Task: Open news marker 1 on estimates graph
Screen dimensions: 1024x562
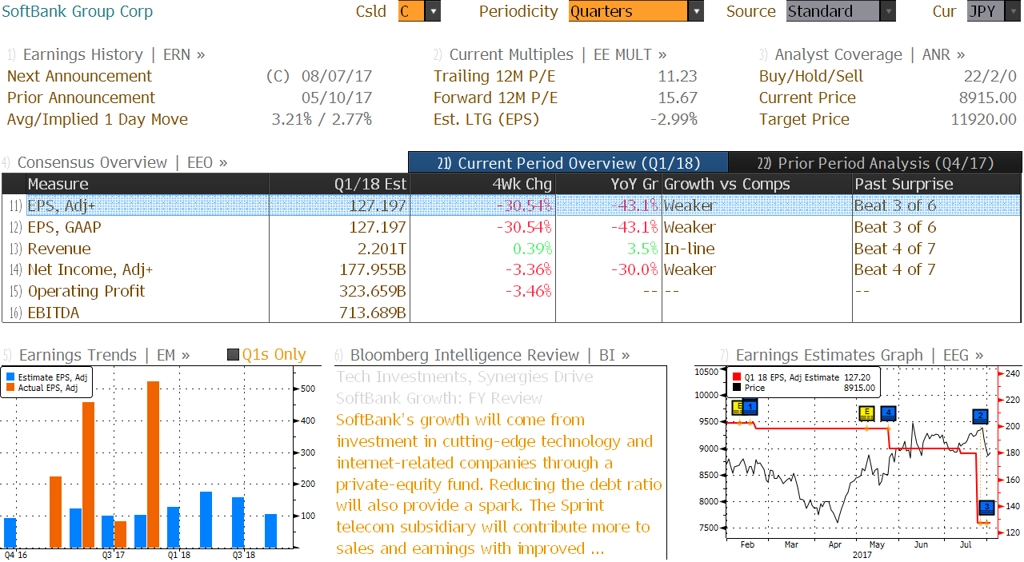Action: pos(750,407)
